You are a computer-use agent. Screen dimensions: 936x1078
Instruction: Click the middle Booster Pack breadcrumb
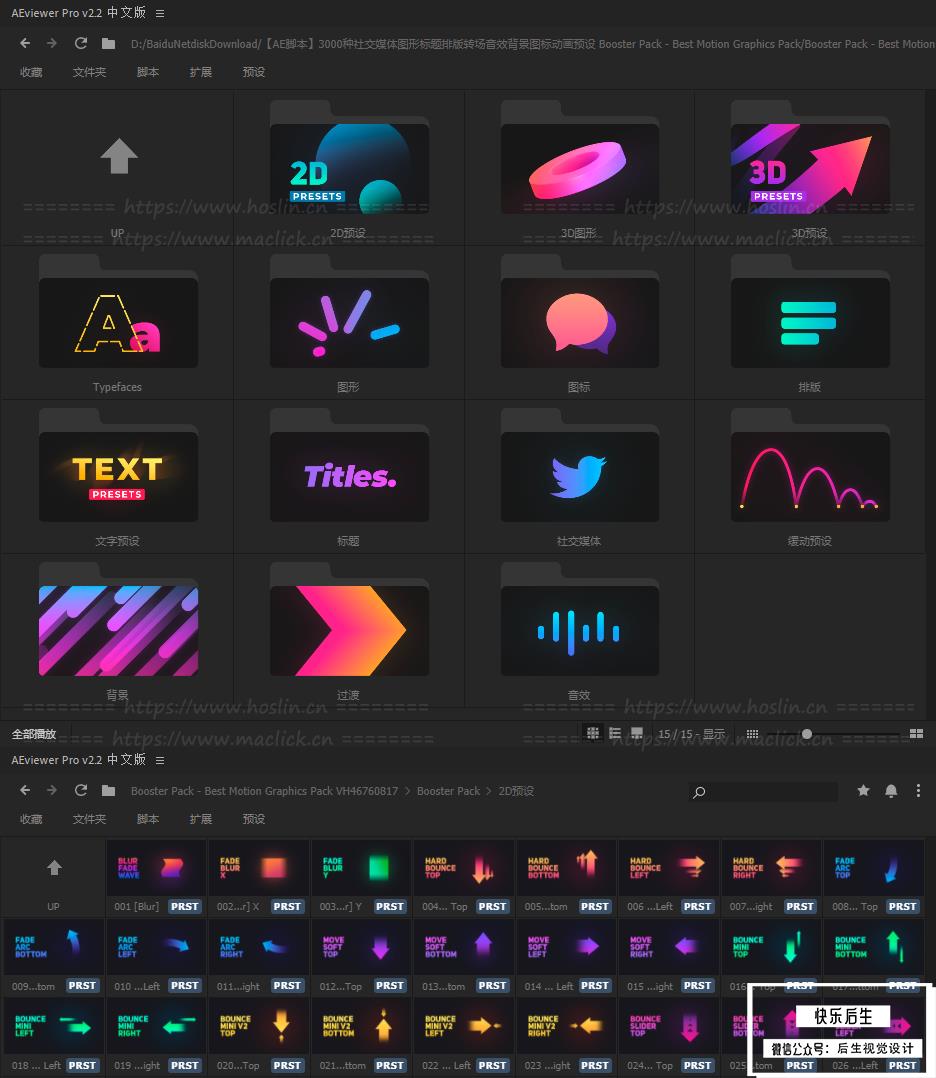pyautogui.click(x=448, y=791)
